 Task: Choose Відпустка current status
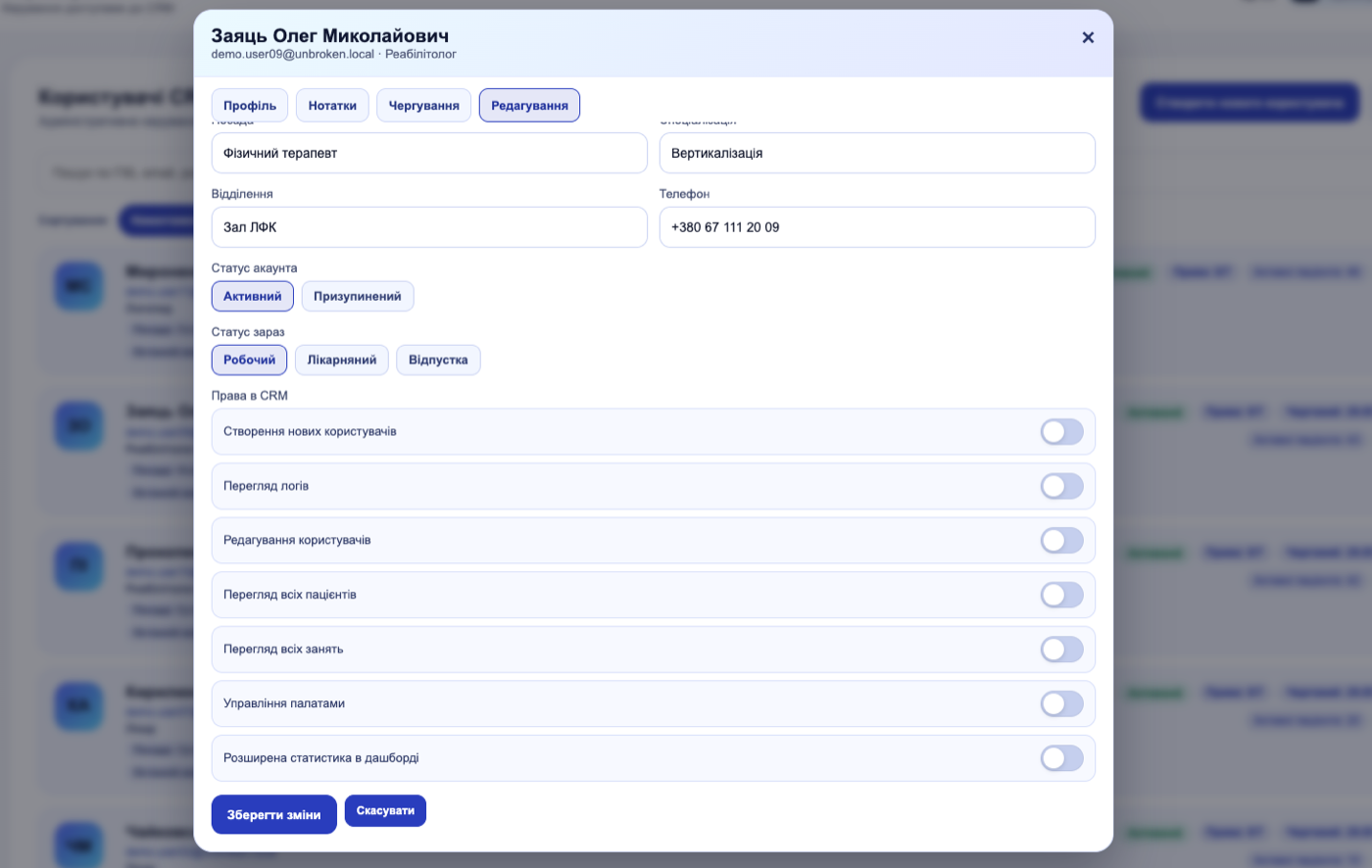(438, 360)
